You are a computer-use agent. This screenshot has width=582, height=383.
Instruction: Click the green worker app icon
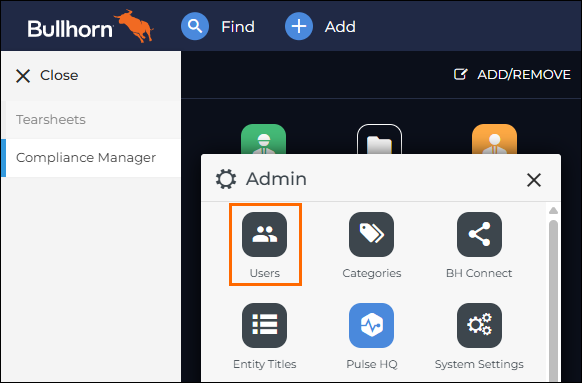(x=264, y=139)
